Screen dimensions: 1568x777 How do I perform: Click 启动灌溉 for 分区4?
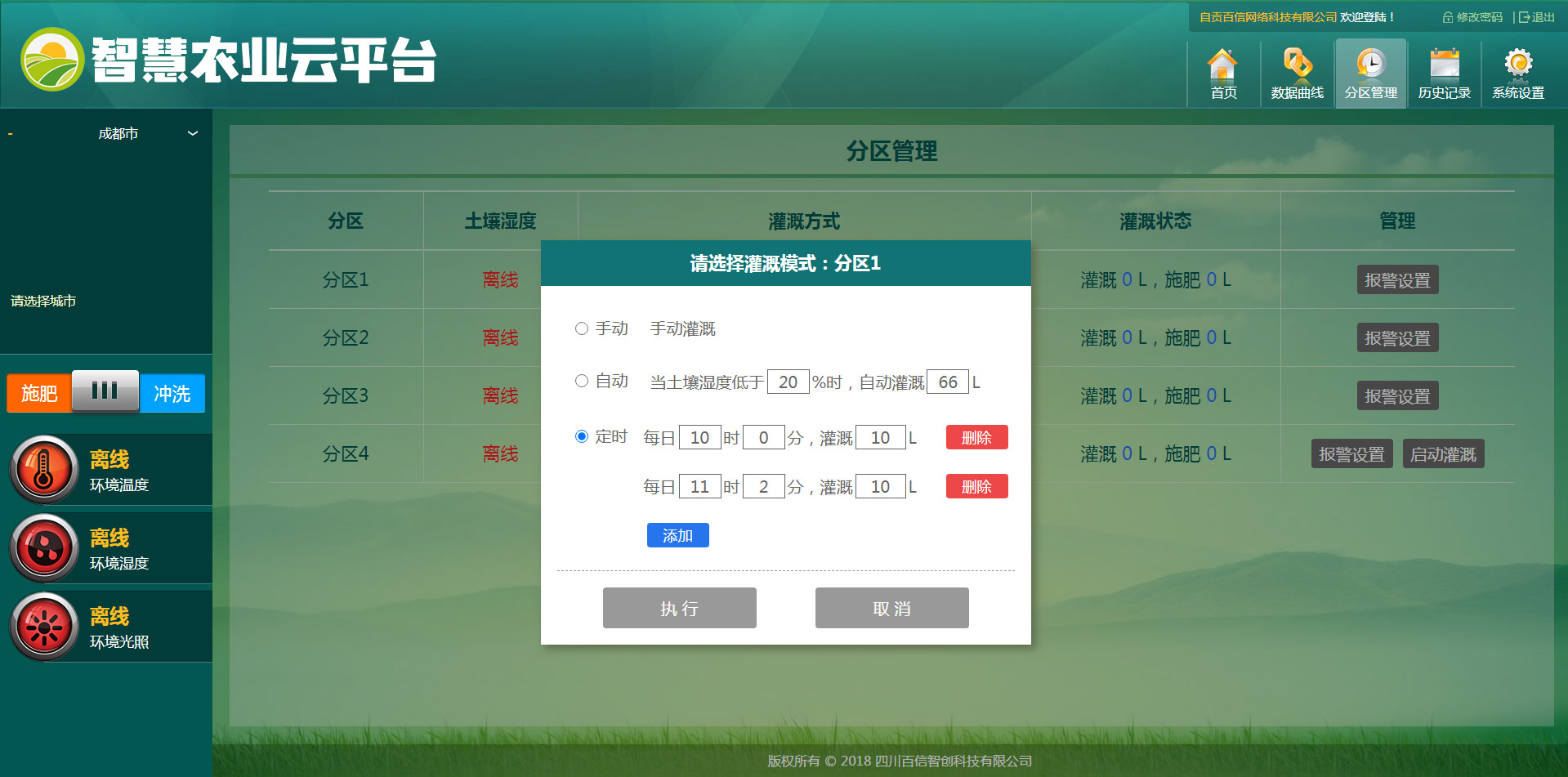pos(1443,453)
